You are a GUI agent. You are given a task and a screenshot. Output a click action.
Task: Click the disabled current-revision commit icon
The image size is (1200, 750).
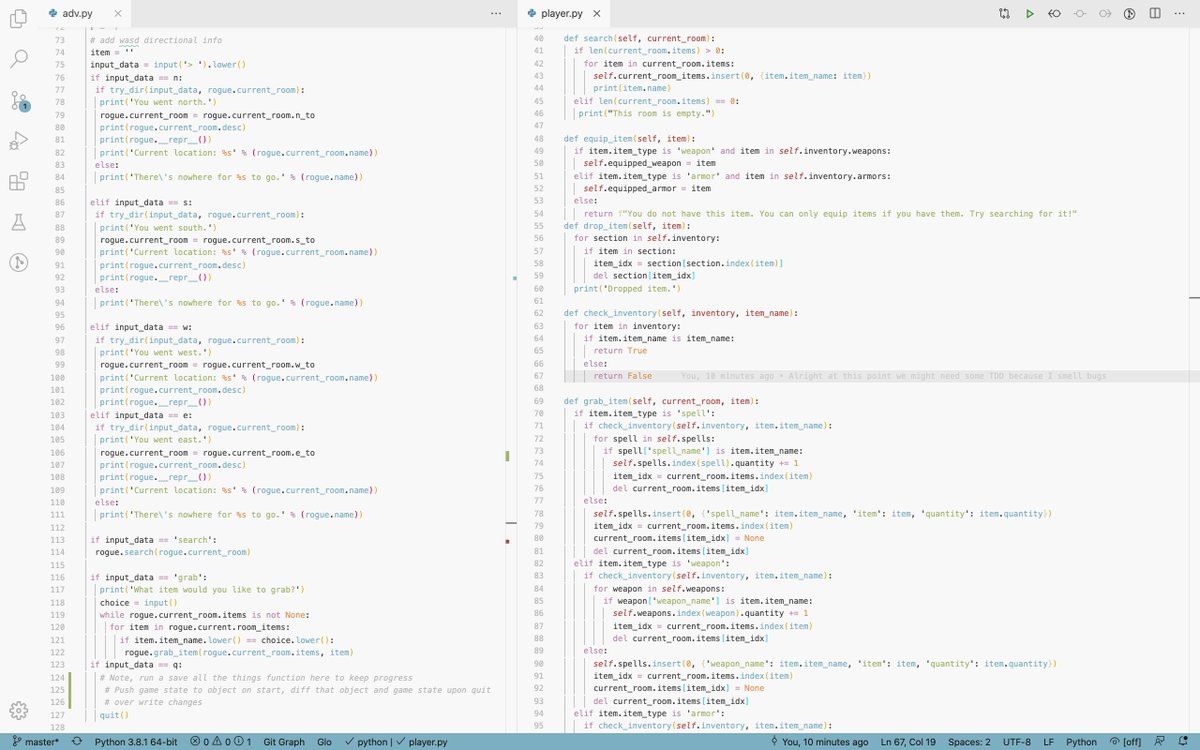click(x=1079, y=14)
